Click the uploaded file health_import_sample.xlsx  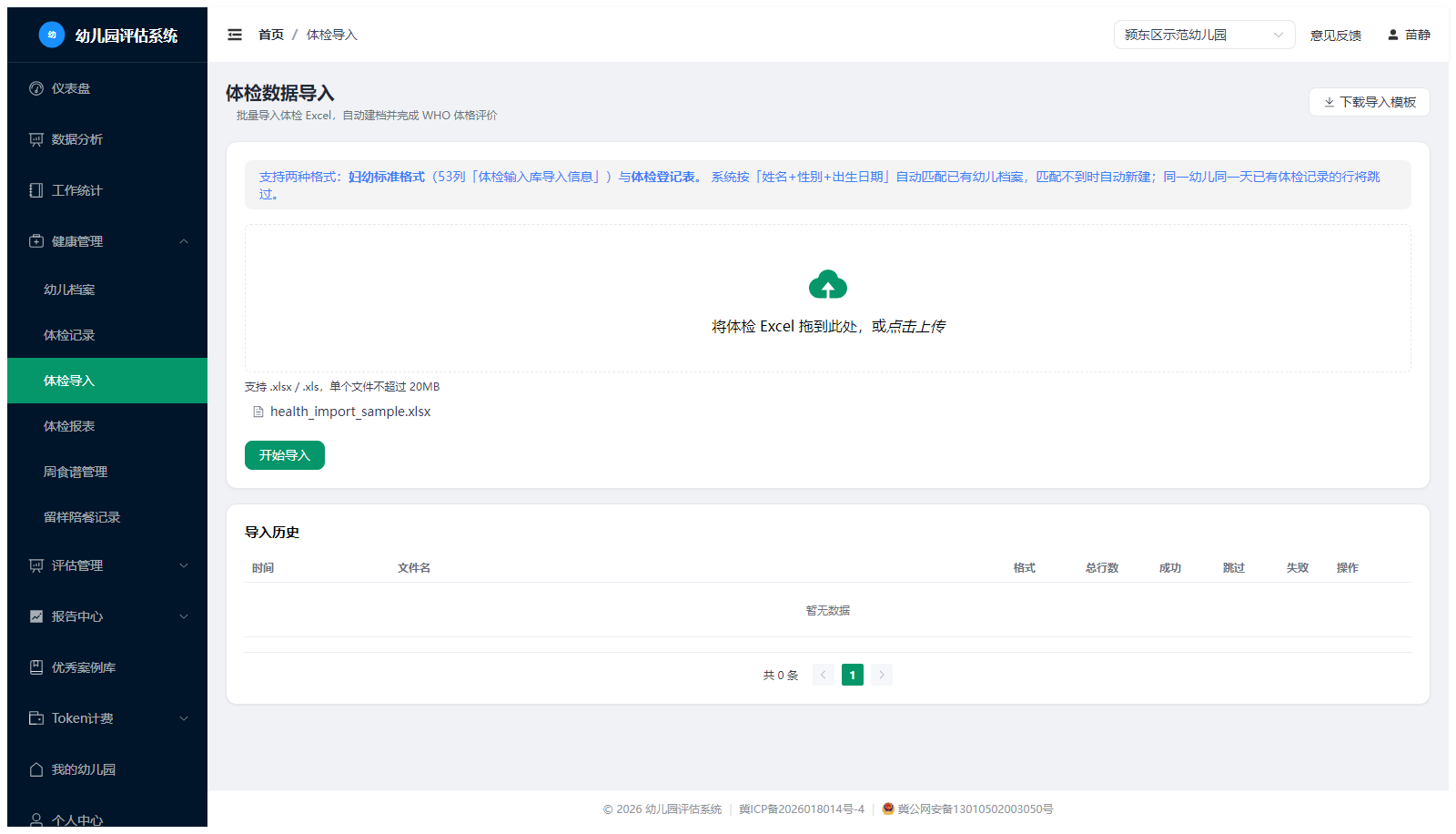350,412
